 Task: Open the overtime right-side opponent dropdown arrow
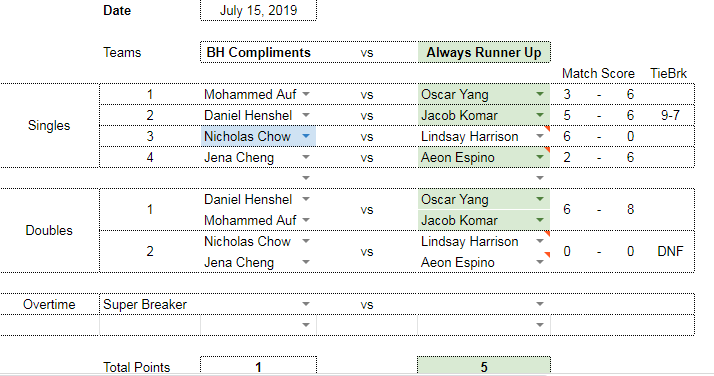[x=540, y=304]
